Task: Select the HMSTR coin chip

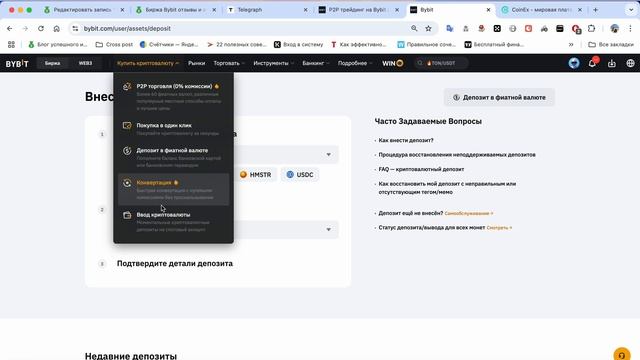Action: [256, 175]
